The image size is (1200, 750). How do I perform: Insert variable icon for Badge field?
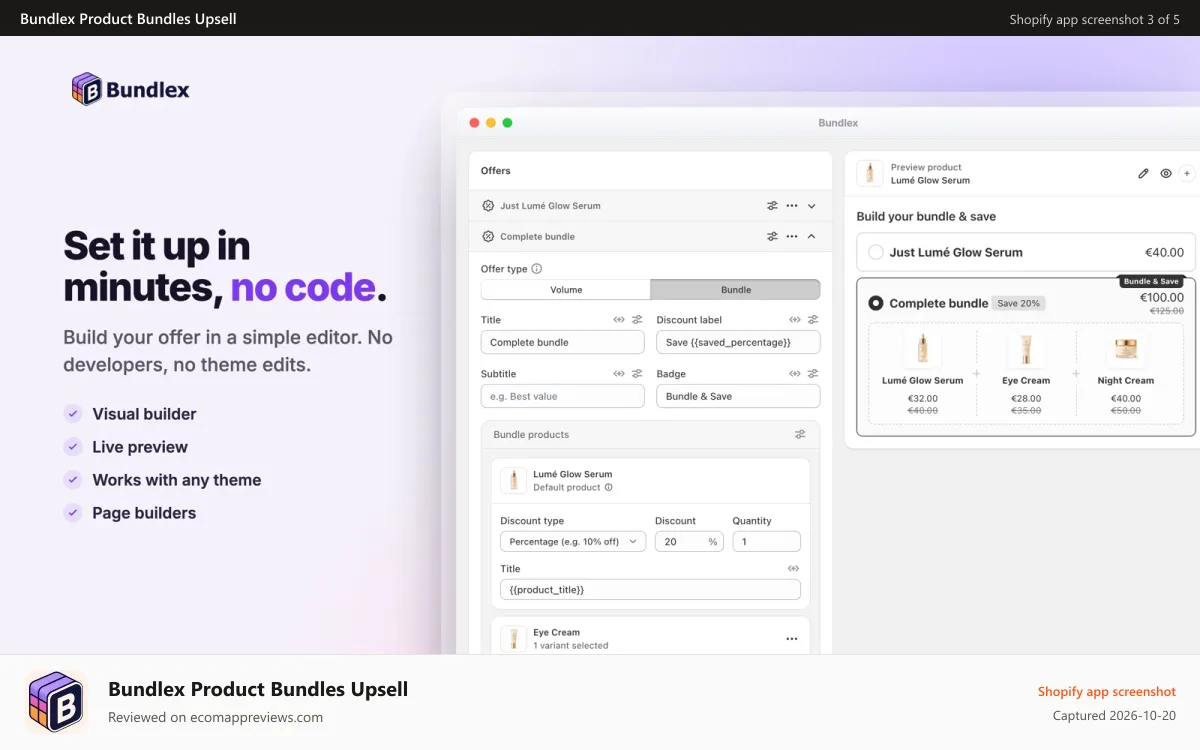click(x=795, y=374)
